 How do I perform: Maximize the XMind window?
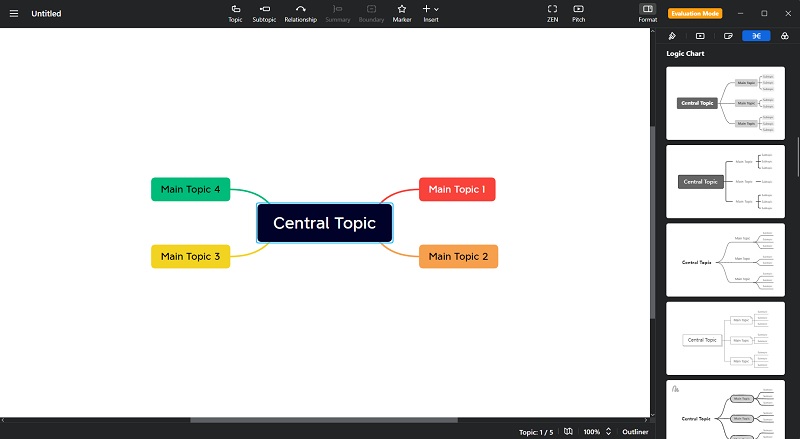[764, 14]
